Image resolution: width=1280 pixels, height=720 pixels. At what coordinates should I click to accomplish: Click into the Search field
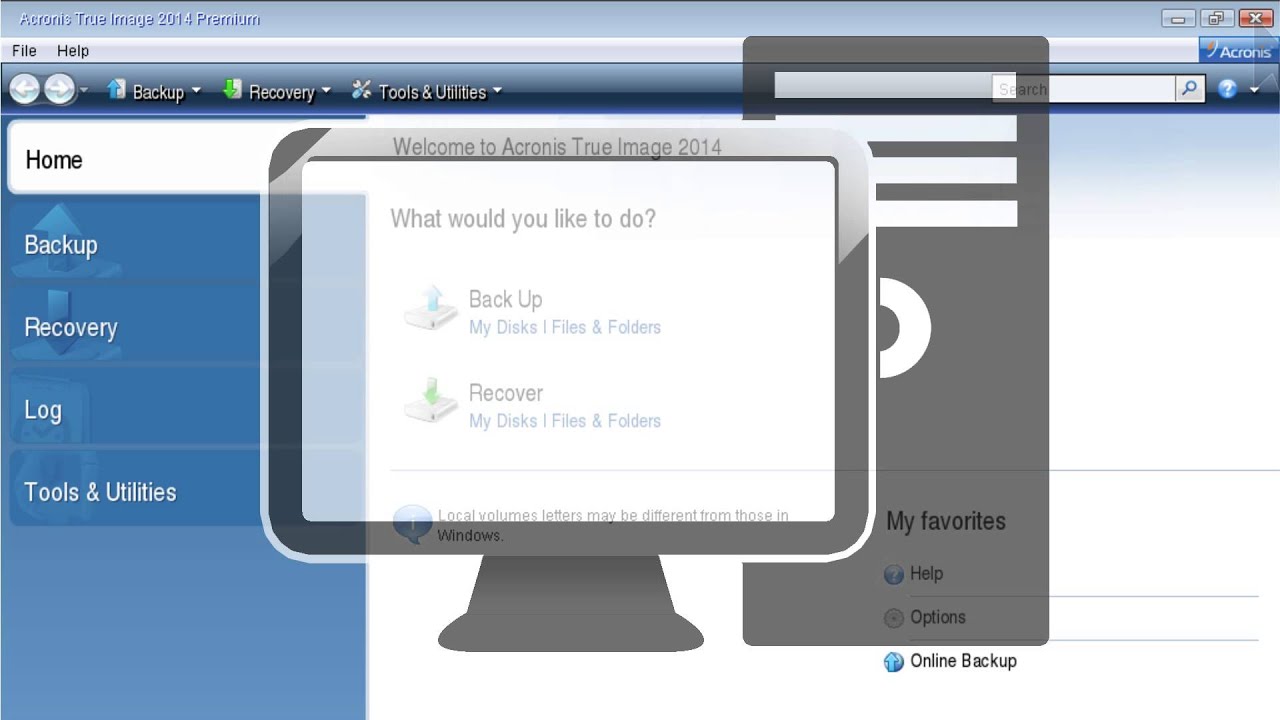[x=1084, y=89]
